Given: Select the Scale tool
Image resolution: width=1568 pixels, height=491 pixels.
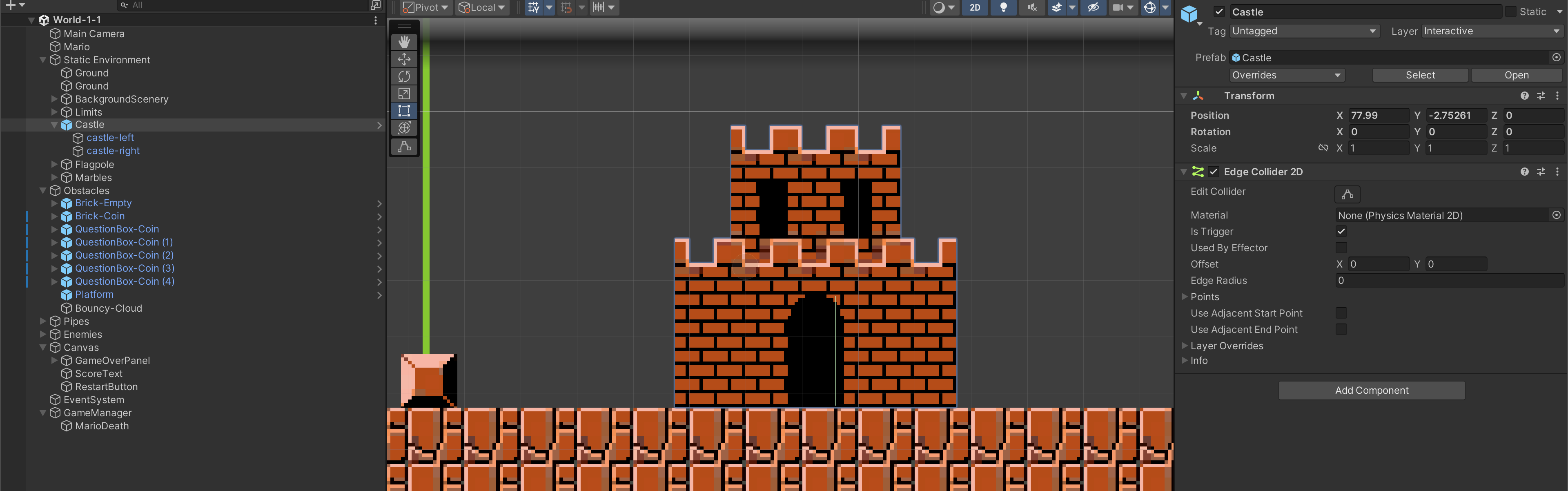Looking at the screenshot, I should (404, 93).
